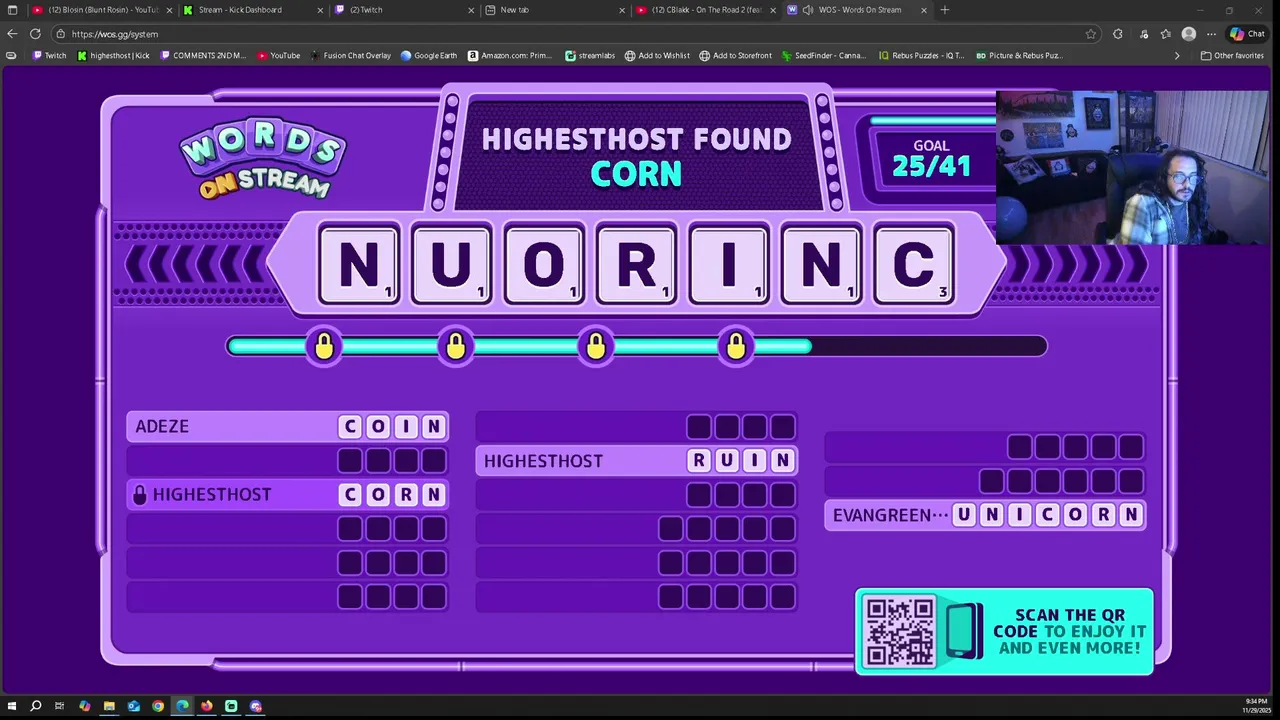Add this page to favorites star icon

(x=1091, y=34)
